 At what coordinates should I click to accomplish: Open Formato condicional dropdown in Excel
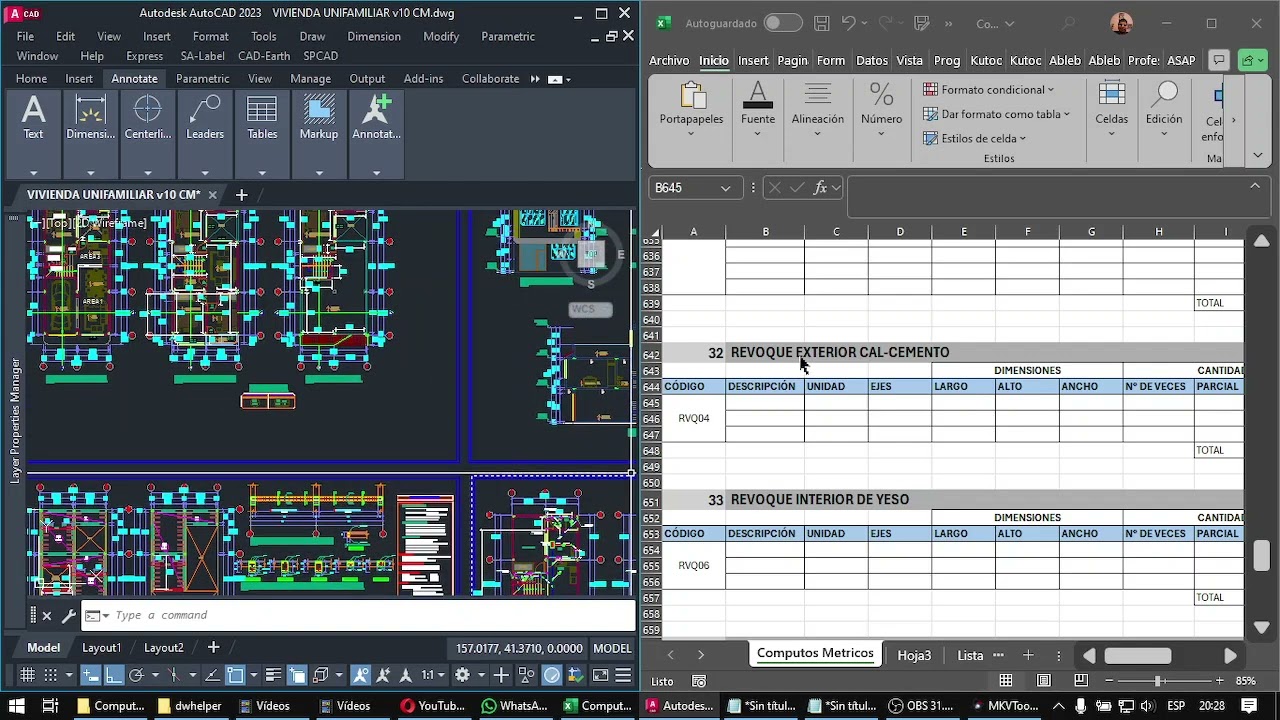(988, 90)
